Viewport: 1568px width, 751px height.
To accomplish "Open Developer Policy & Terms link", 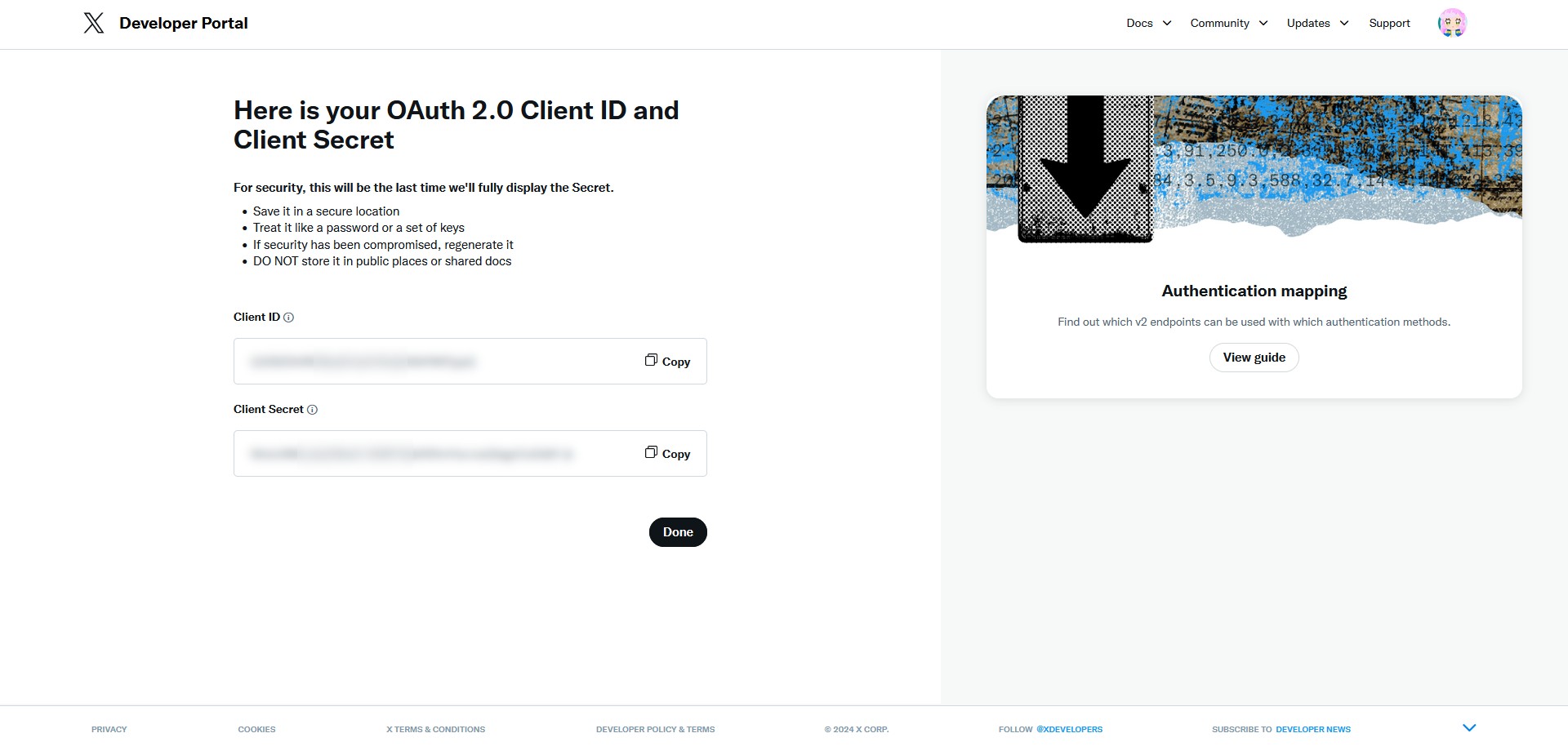I will click(655, 729).
